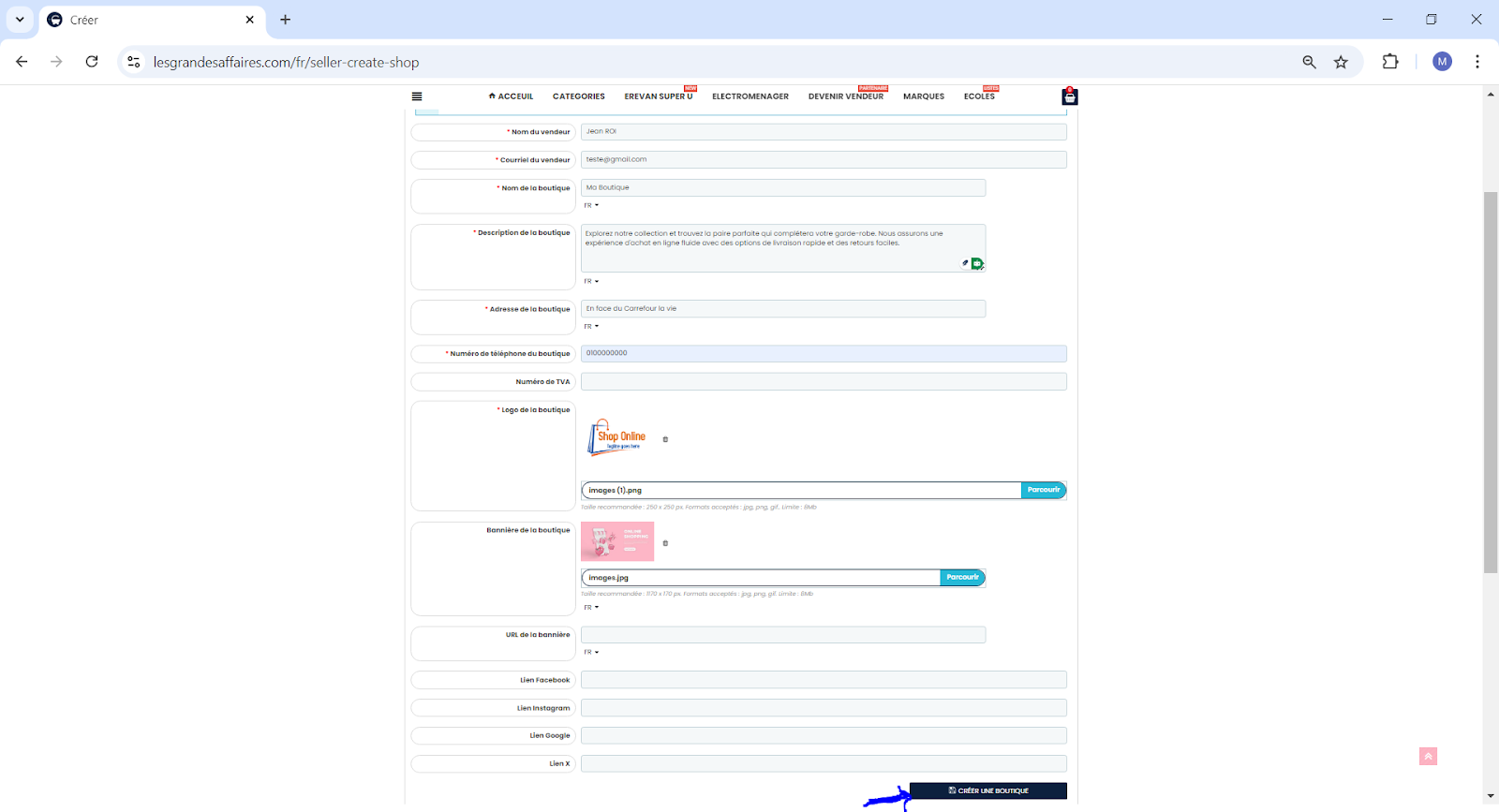1499x812 pixels.
Task: Open ECOLES menu item
Action: (979, 96)
